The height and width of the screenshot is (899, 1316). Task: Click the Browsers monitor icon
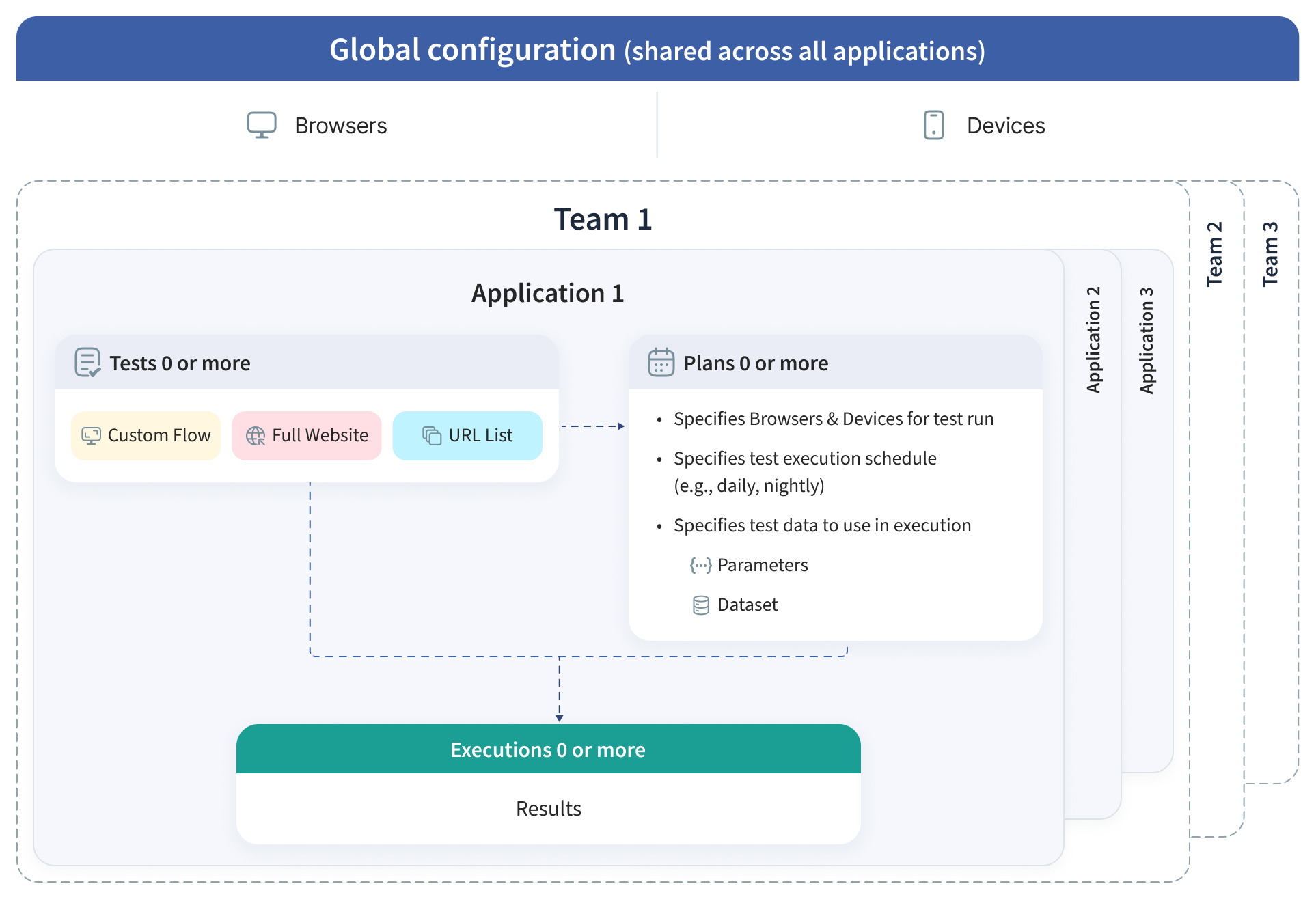tap(261, 125)
